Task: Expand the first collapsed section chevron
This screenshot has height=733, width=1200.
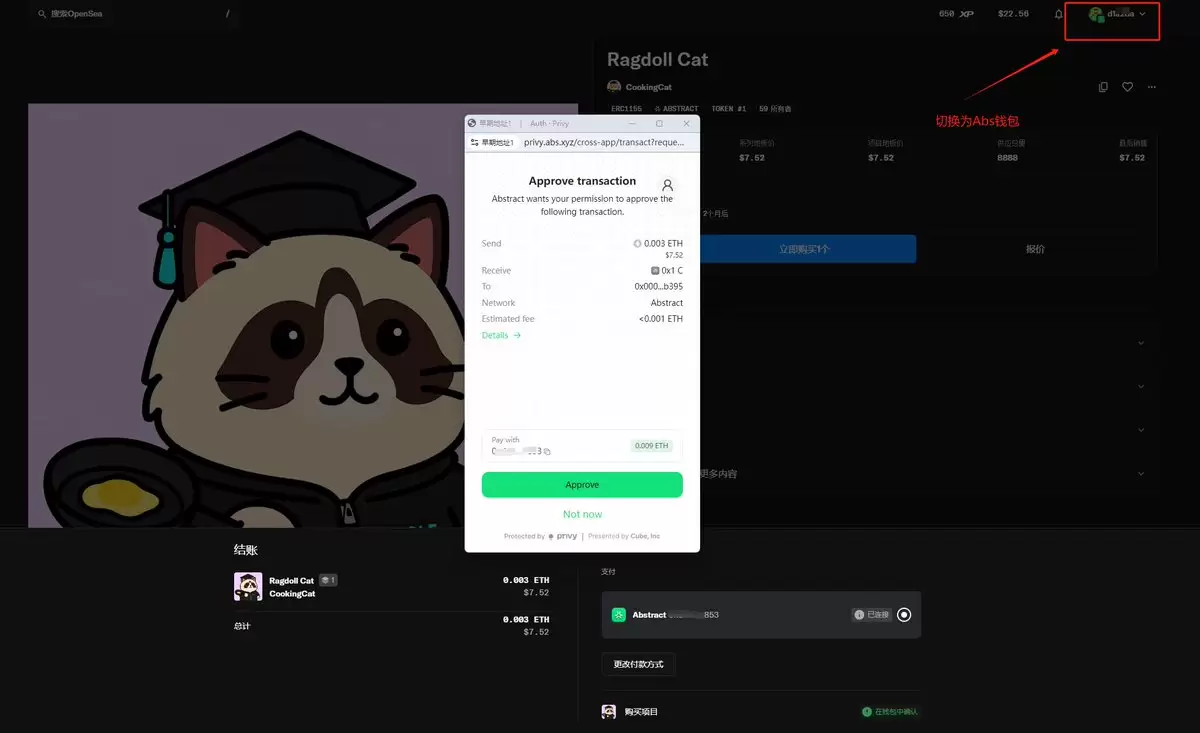Action: coord(1141,343)
